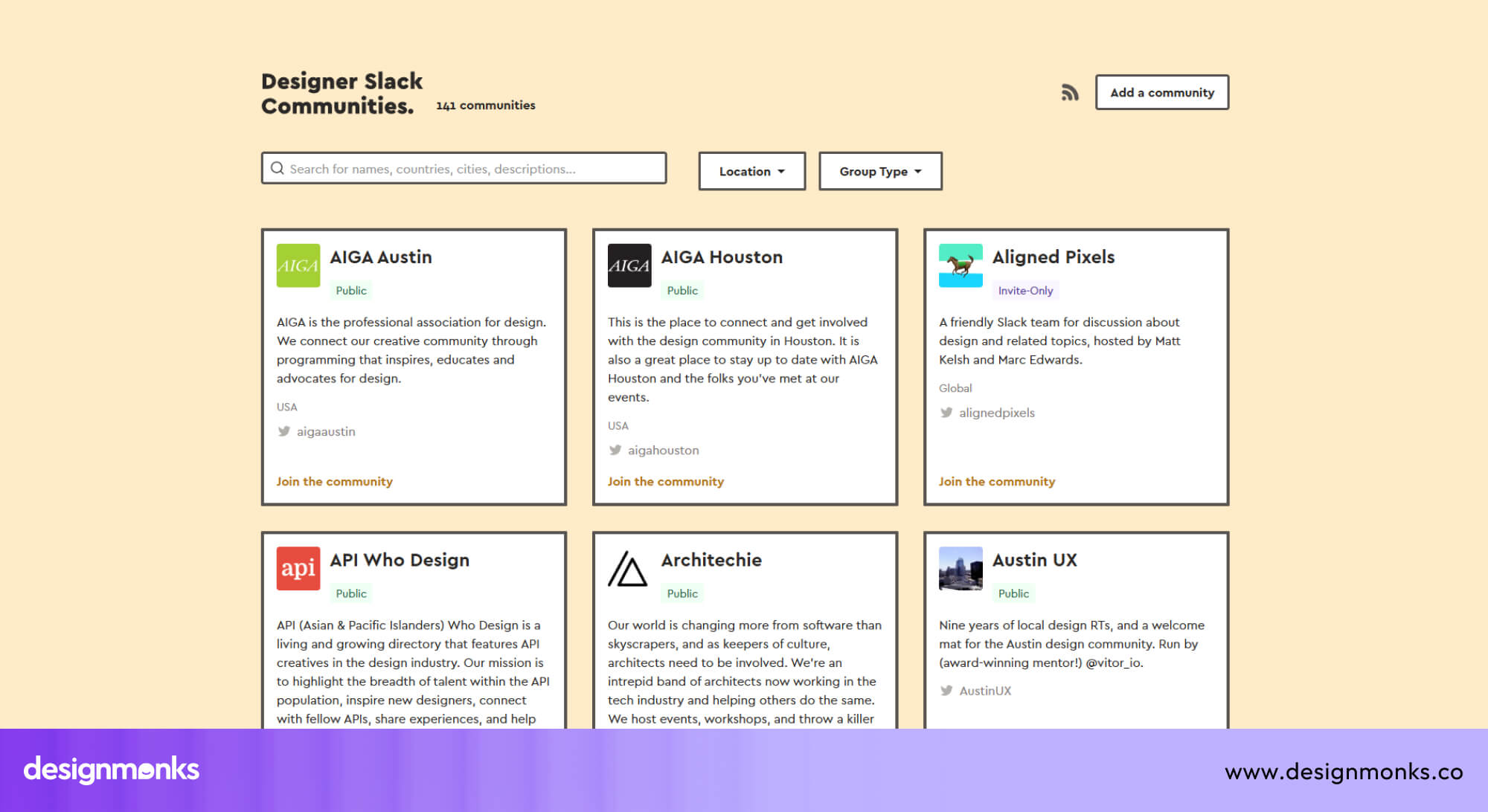This screenshot has width=1488, height=812.
Task: Open the aigahouston Twitter handle
Action: click(x=663, y=450)
